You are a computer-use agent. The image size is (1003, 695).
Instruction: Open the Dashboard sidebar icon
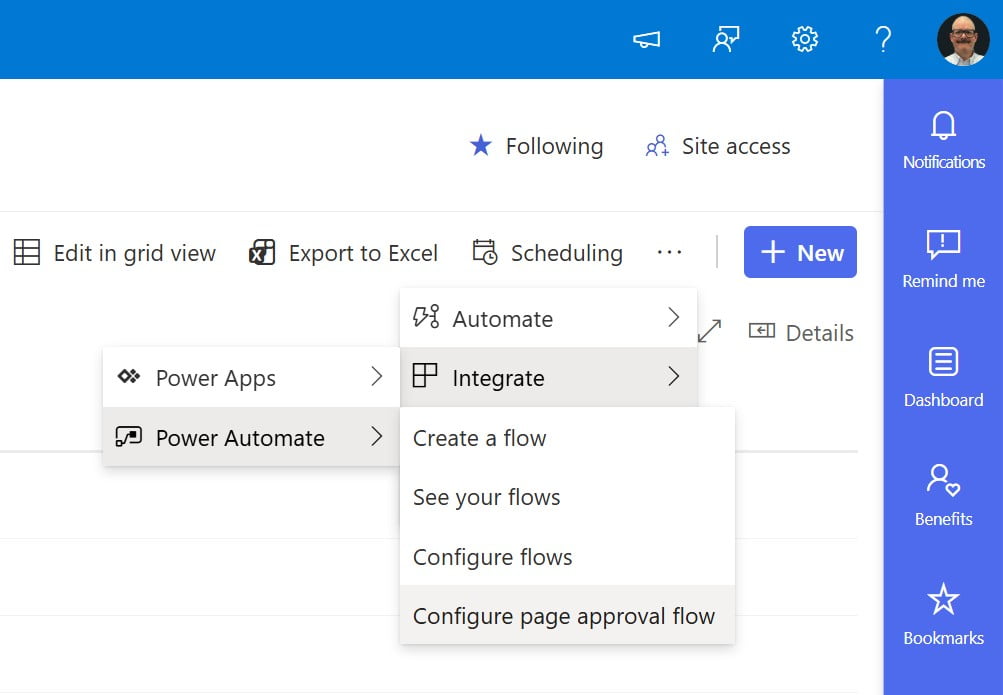point(943,377)
